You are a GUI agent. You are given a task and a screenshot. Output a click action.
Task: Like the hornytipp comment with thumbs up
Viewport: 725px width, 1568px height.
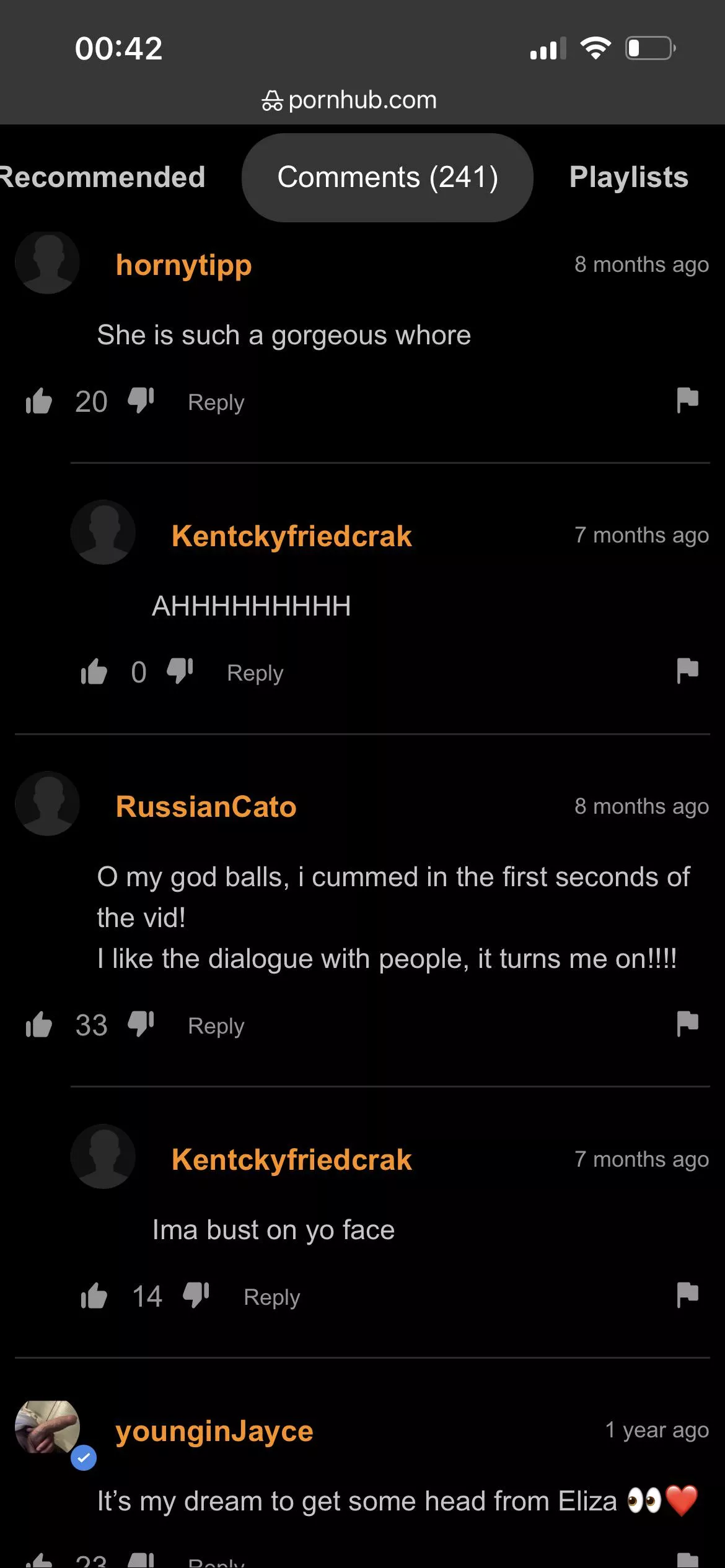point(38,401)
